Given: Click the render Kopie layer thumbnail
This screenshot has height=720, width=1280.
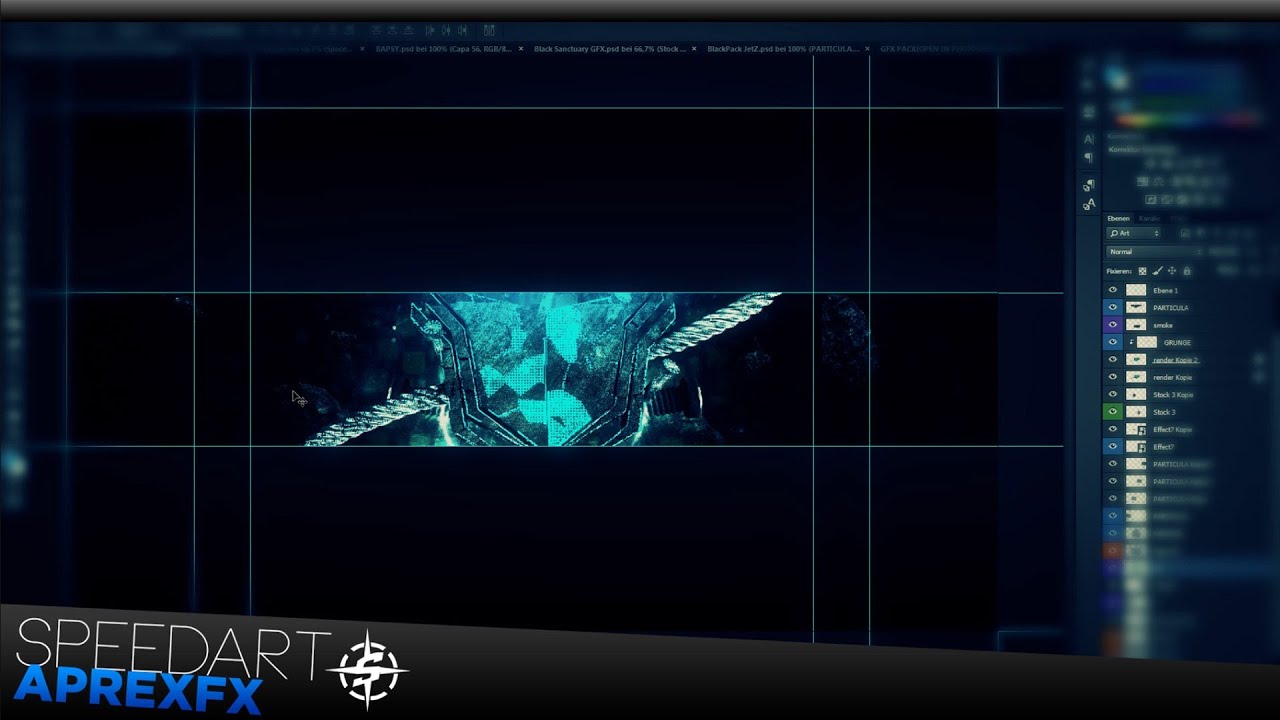Looking at the screenshot, I should click(x=1136, y=377).
